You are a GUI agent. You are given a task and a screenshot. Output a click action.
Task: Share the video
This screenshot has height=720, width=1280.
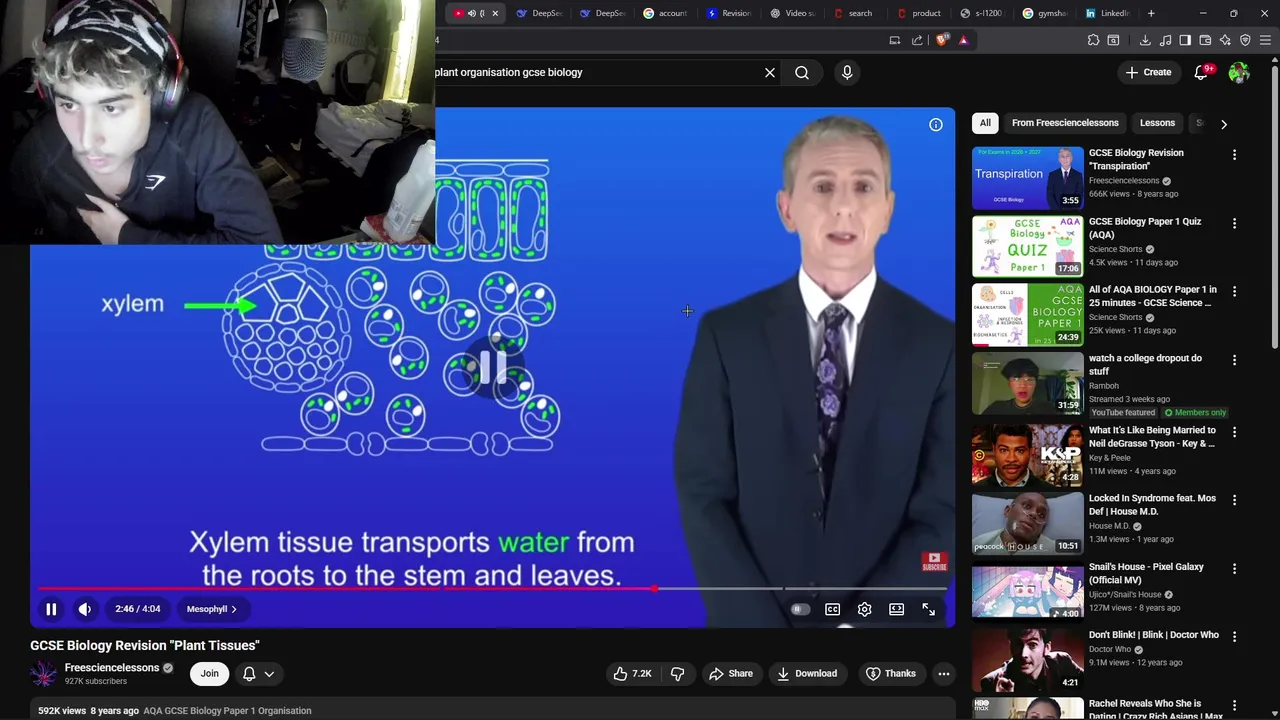(x=730, y=674)
